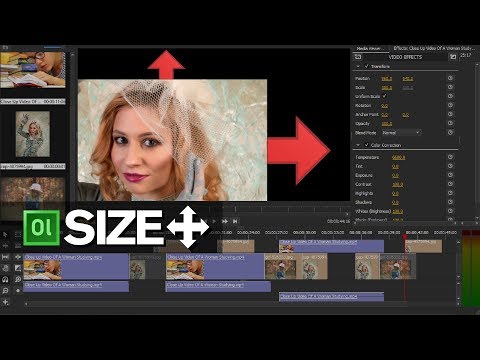
Task: Click the Zoom Out magnifier icon
Action: tap(5, 291)
